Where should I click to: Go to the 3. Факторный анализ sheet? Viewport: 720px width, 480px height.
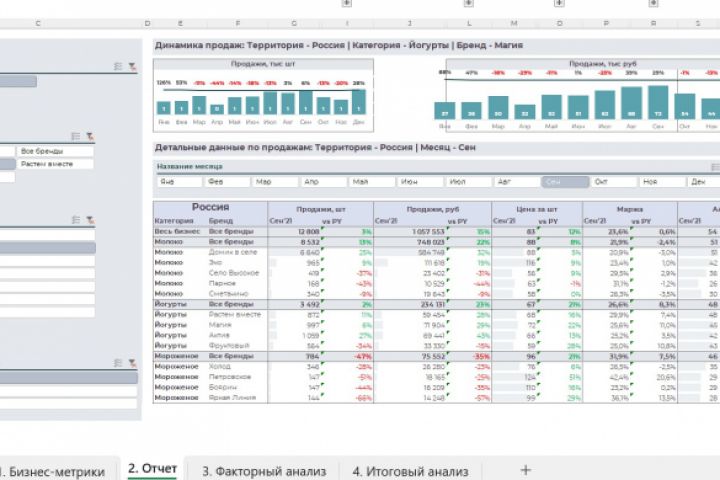click(x=264, y=471)
